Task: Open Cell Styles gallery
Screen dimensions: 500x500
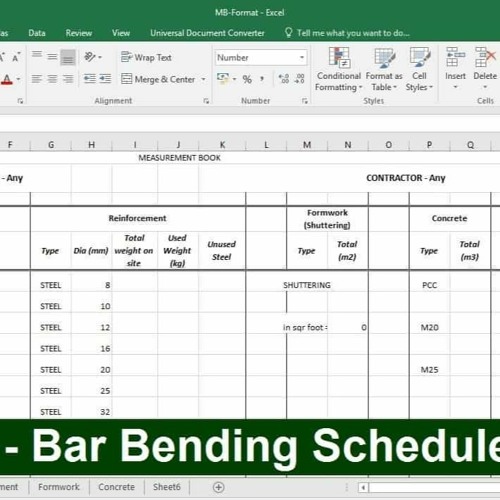Action: (x=419, y=69)
